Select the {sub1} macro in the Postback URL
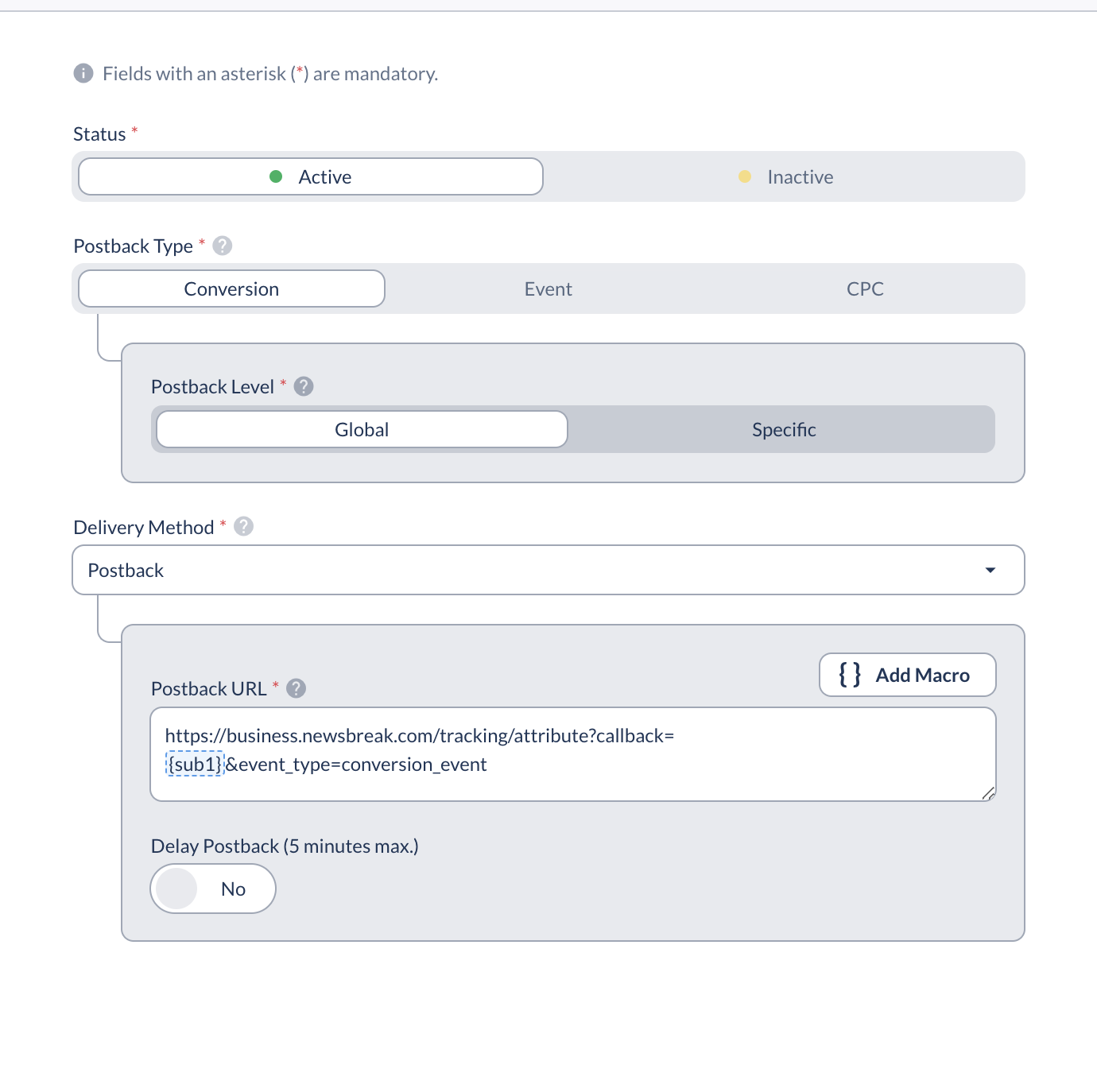This screenshot has height=1092, width=1097. (193, 765)
